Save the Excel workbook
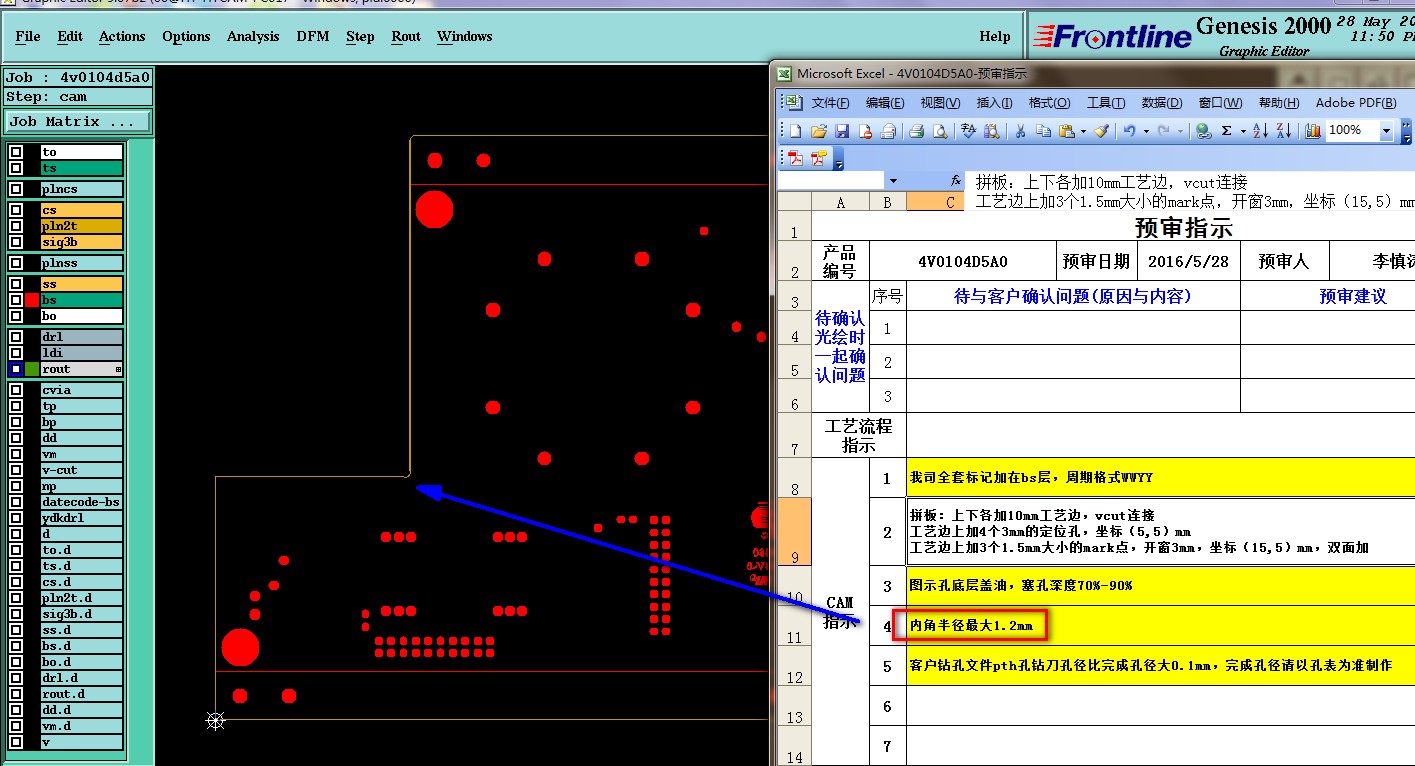1415x766 pixels. [x=842, y=131]
